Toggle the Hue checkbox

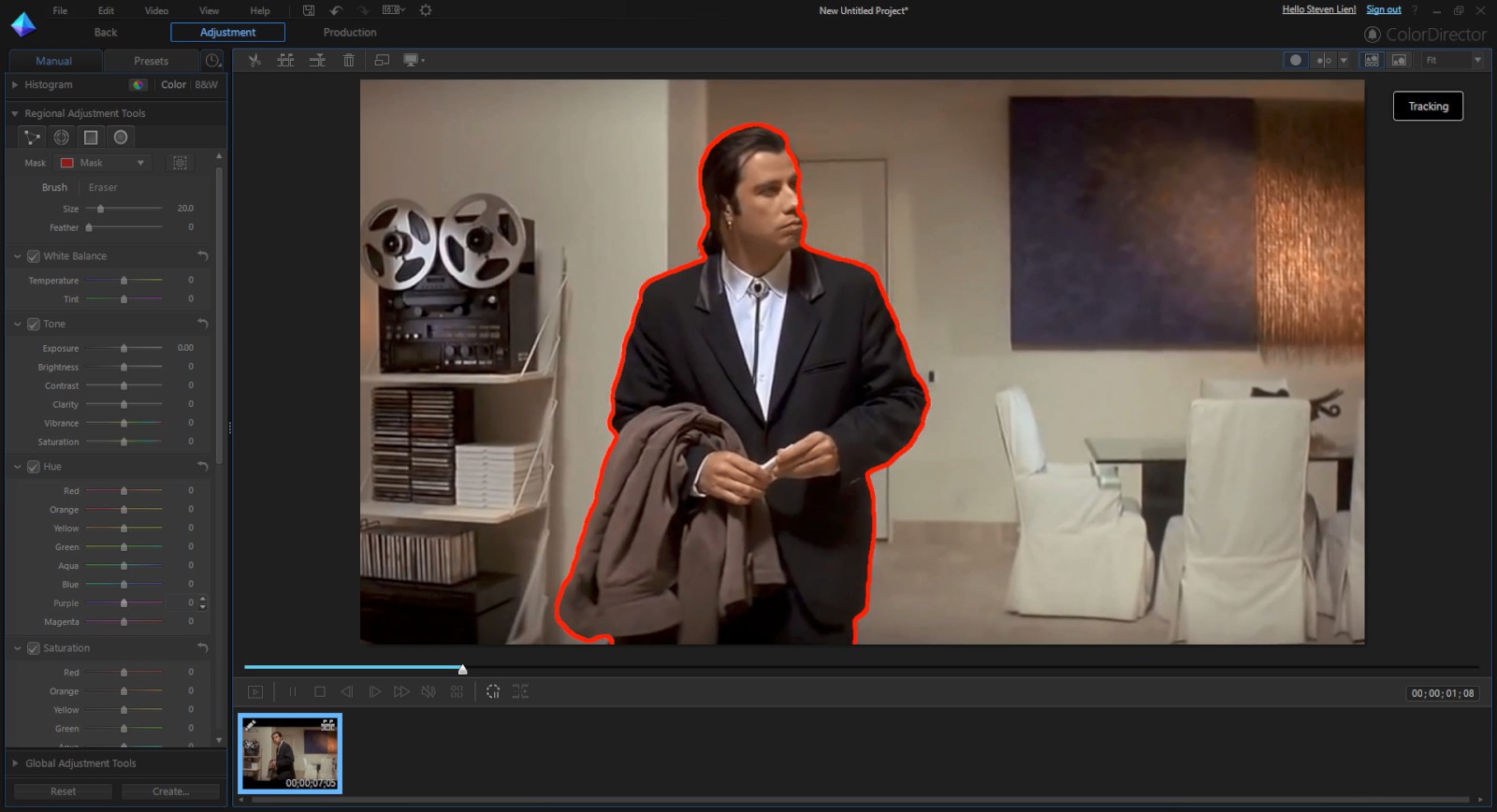tap(34, 467)
